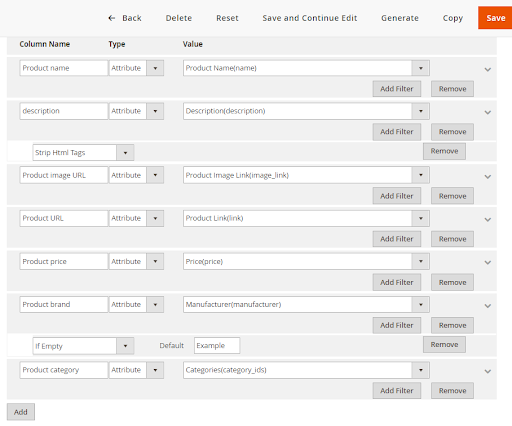
Task: Focus the Product image URL name field
Action: coord(64,175)
